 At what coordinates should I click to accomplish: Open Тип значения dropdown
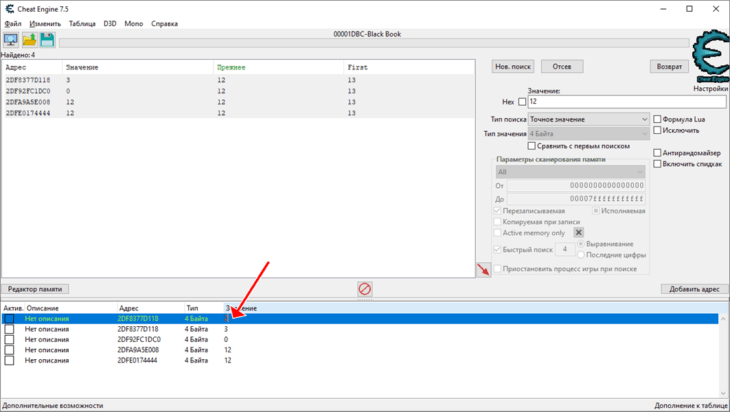coord(588,134)
